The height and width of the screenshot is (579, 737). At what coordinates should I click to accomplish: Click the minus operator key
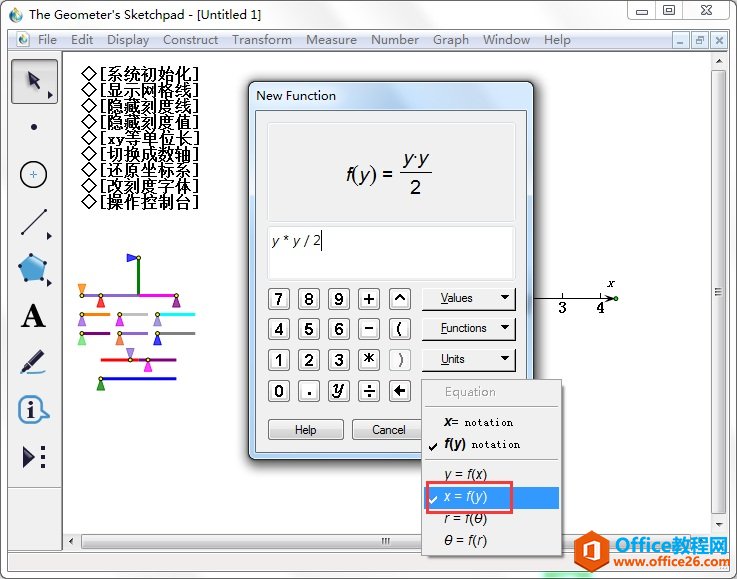pos(369,329)
